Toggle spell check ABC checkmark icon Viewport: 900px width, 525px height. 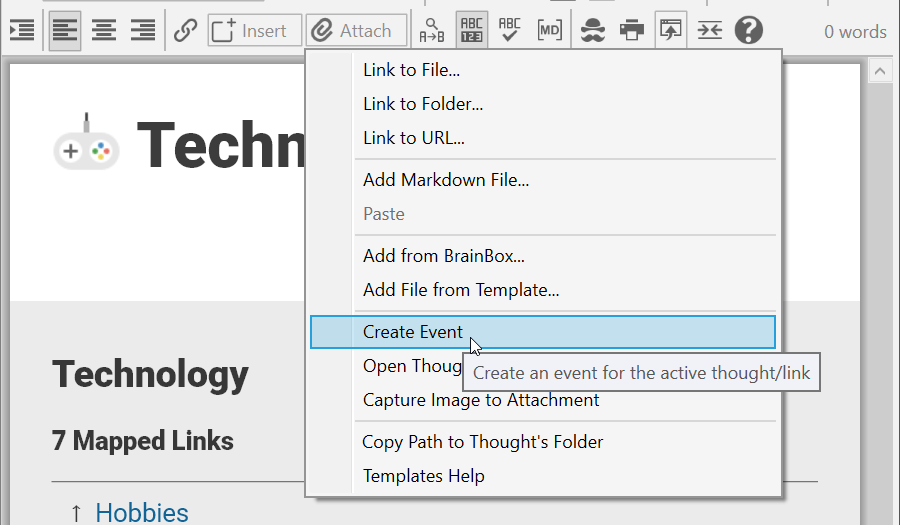pyautogui.click(x=510, y=31)
